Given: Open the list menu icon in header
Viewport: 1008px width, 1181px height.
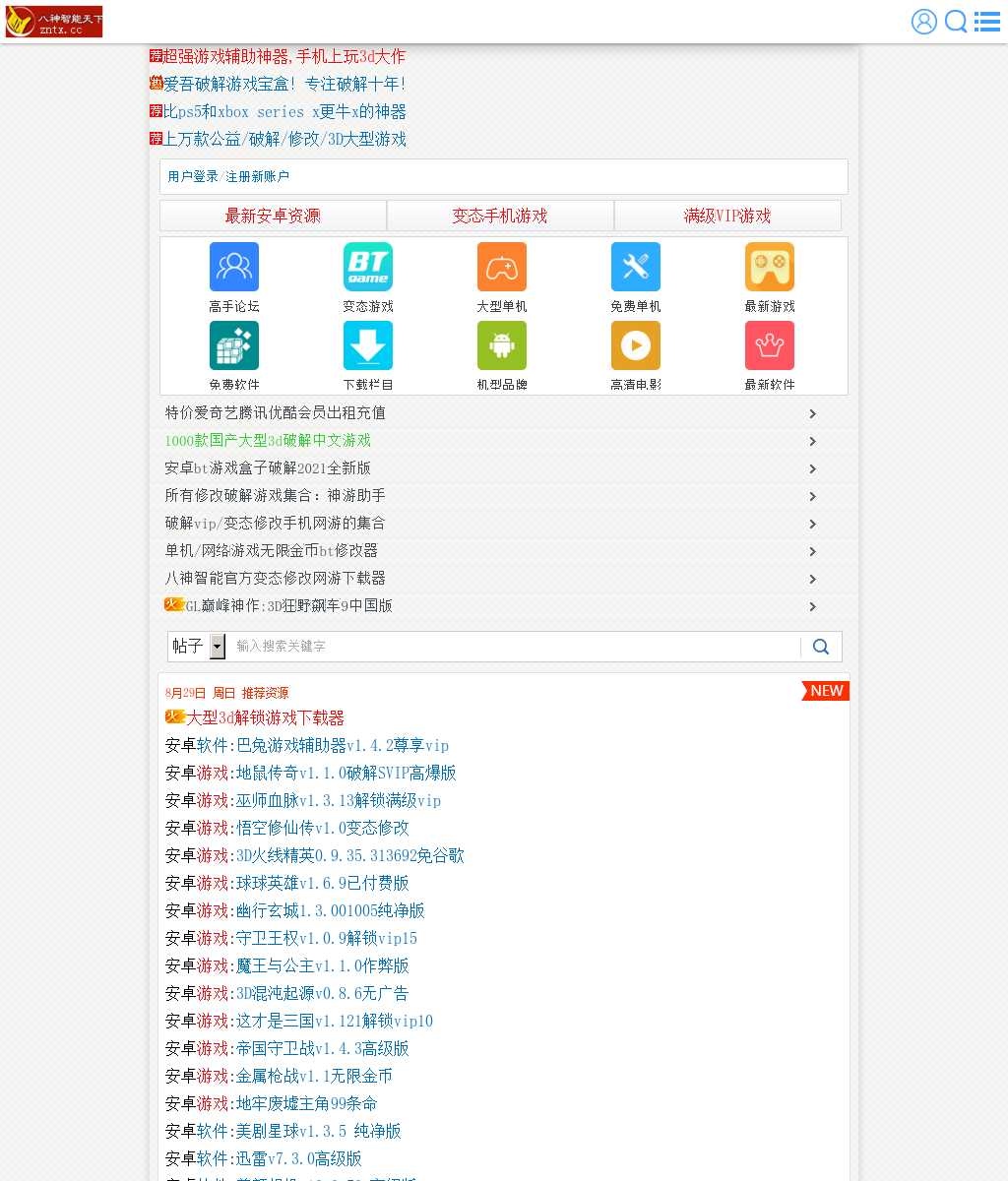Looking at the screenshot, I should point(987,22).
